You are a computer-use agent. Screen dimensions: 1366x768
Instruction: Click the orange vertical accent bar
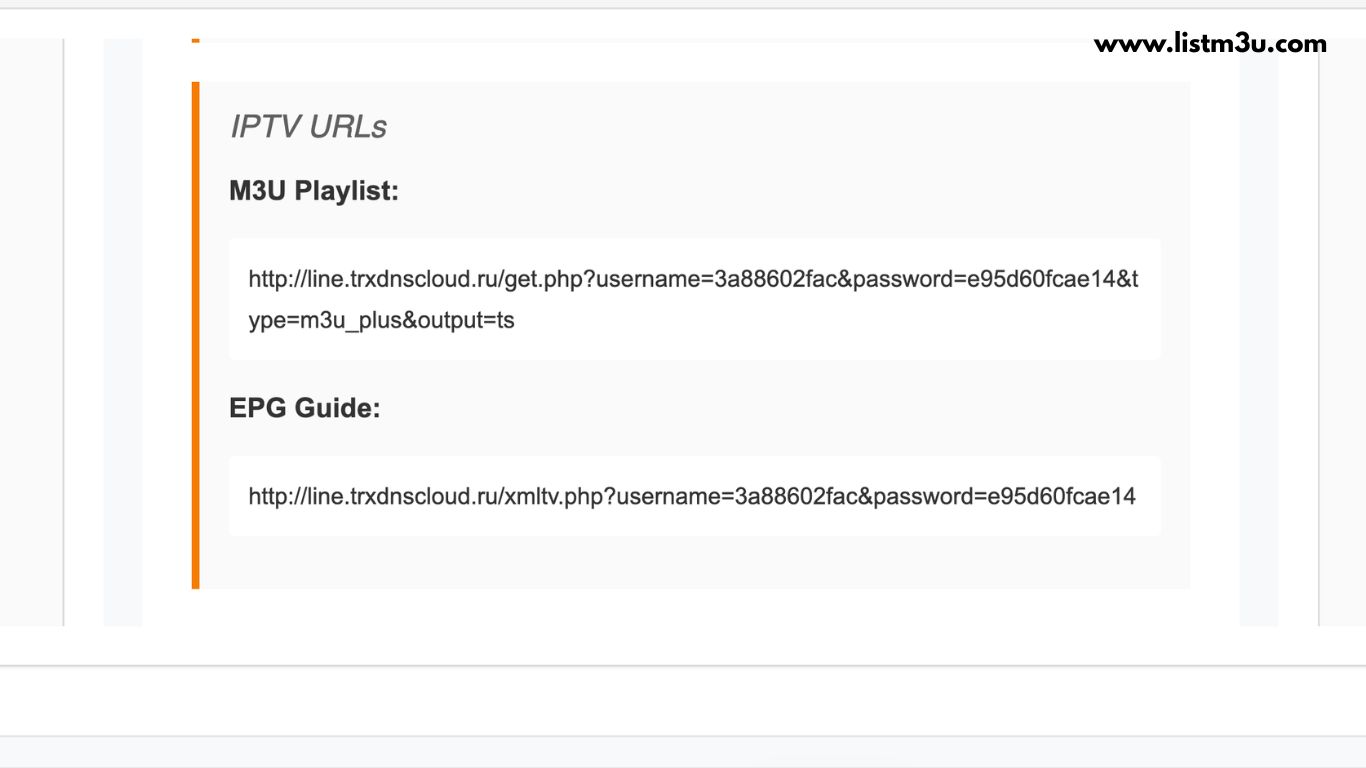[196, 335]
